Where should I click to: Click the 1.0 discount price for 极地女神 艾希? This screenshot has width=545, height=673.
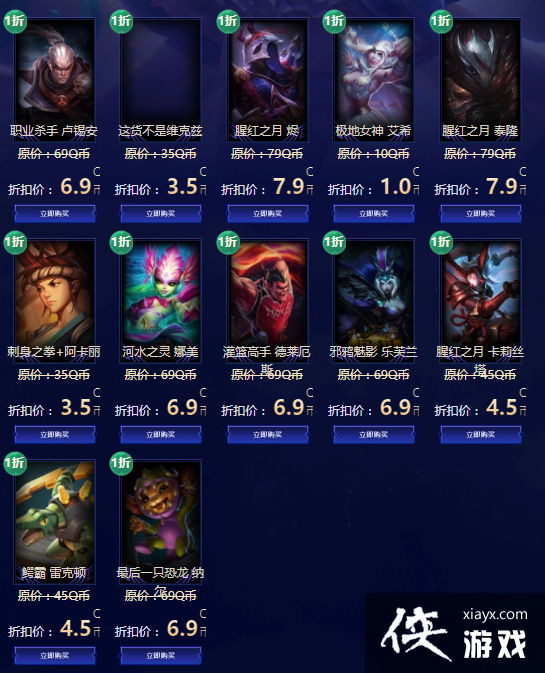coord(396,187)
